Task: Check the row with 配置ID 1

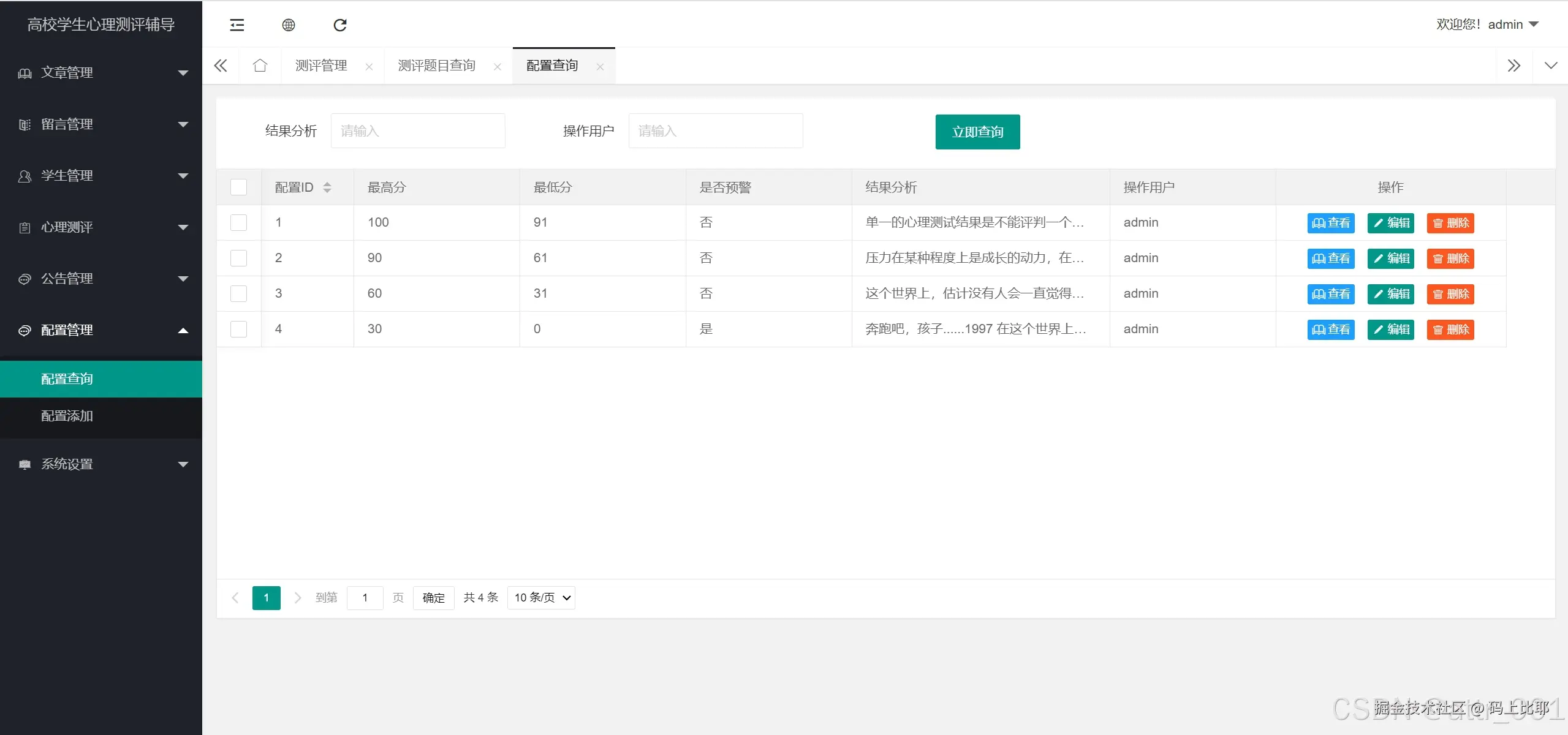Action: coord(238,223)
